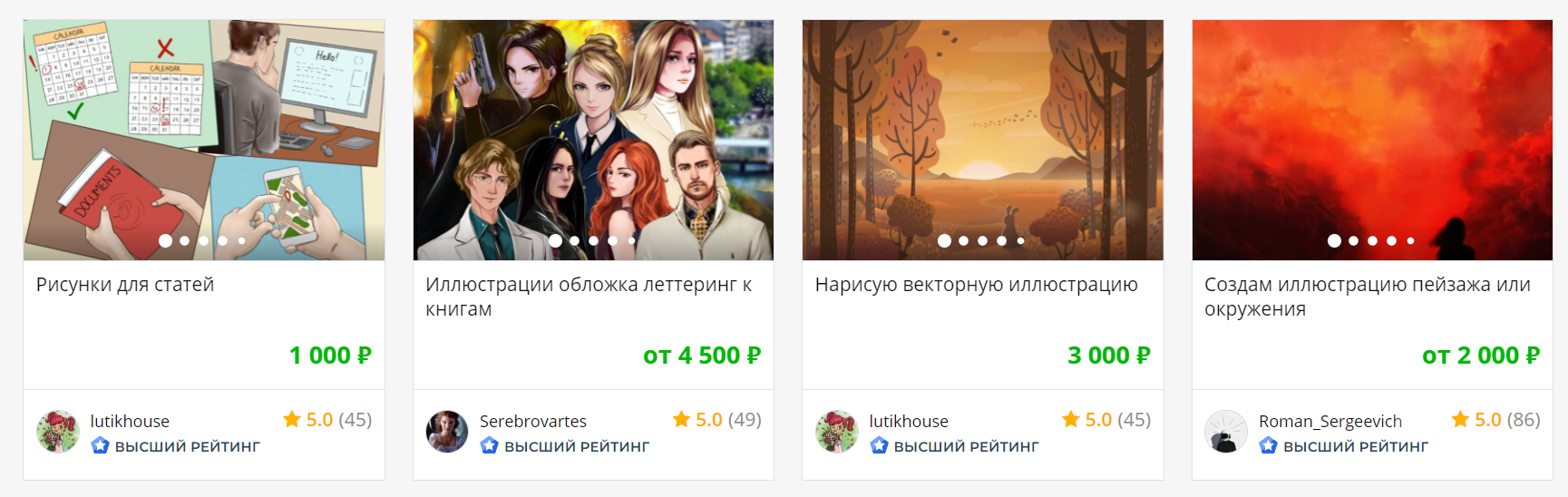The image size is (1568, 497).
Task: Click top-rating badge icon under Serebrovartes
Action: (490, 445)
